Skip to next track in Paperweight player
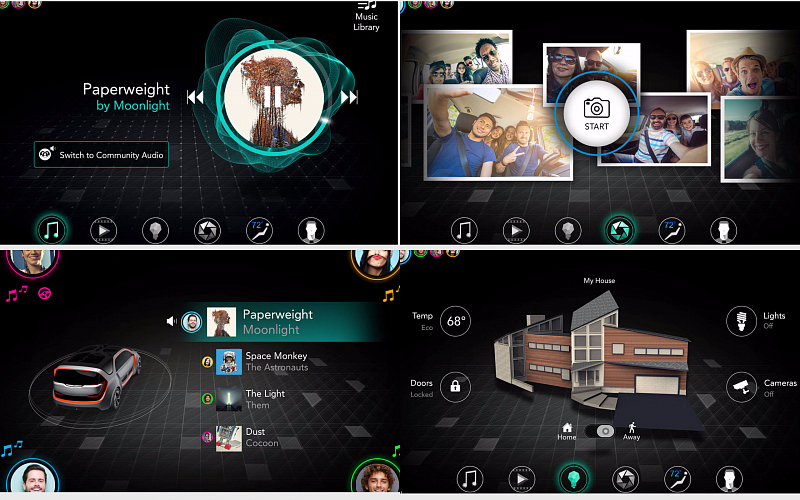The image size is (800, 500). 349,97
